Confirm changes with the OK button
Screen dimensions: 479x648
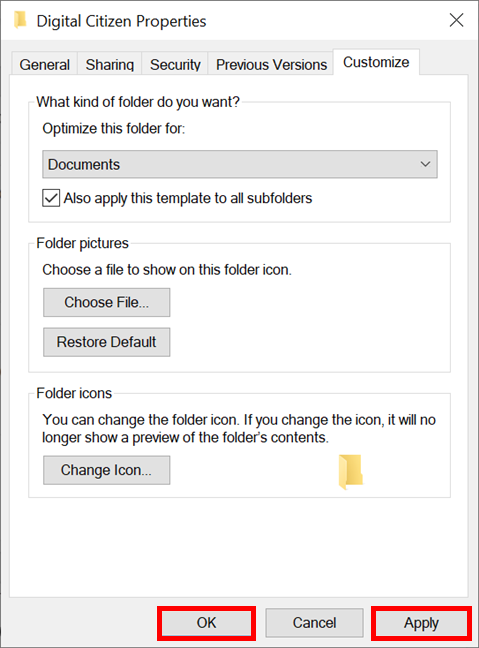click(x=206, y=623)
